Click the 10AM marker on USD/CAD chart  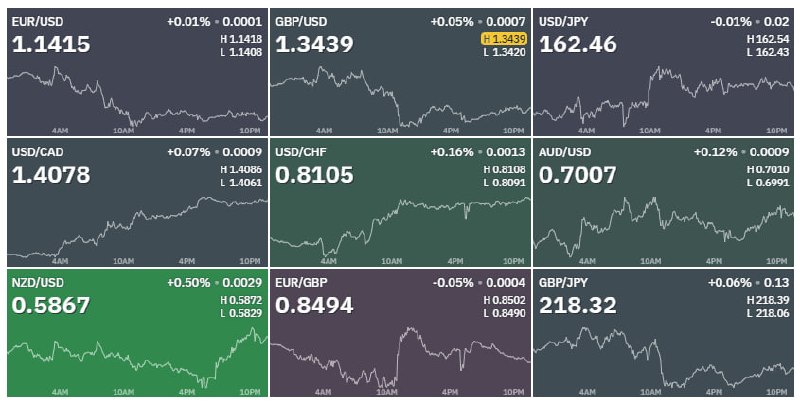click(123, 261)
